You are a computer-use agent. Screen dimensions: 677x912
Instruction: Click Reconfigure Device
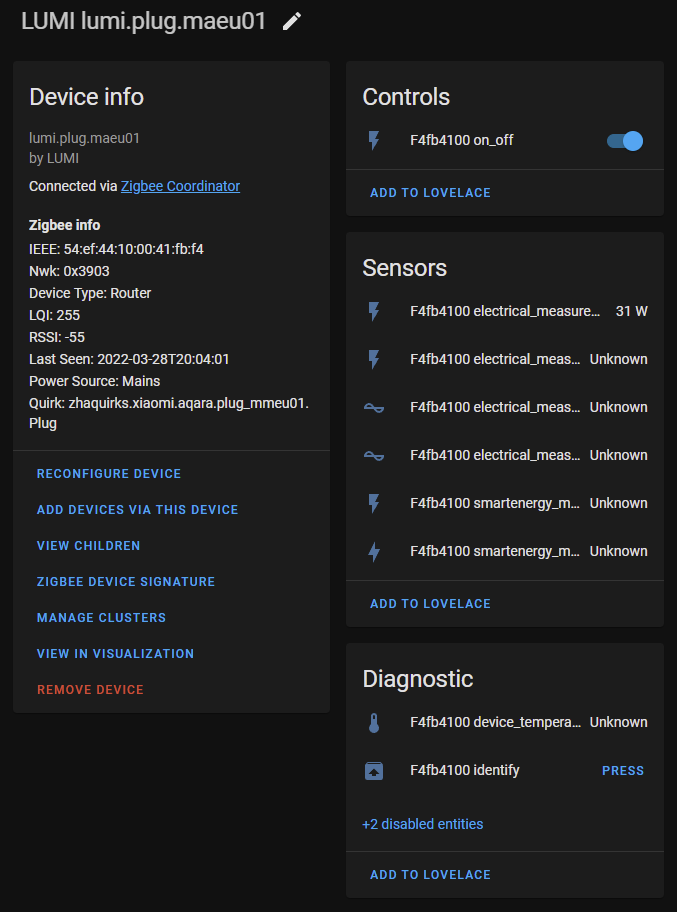(109, 474)
